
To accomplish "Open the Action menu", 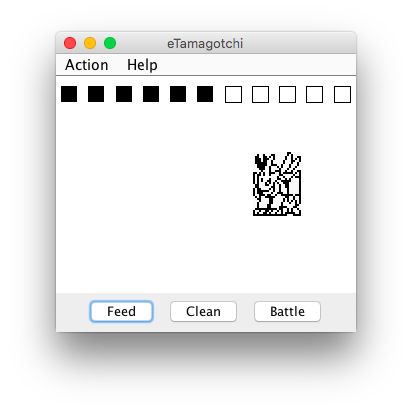I will [87, 65].
